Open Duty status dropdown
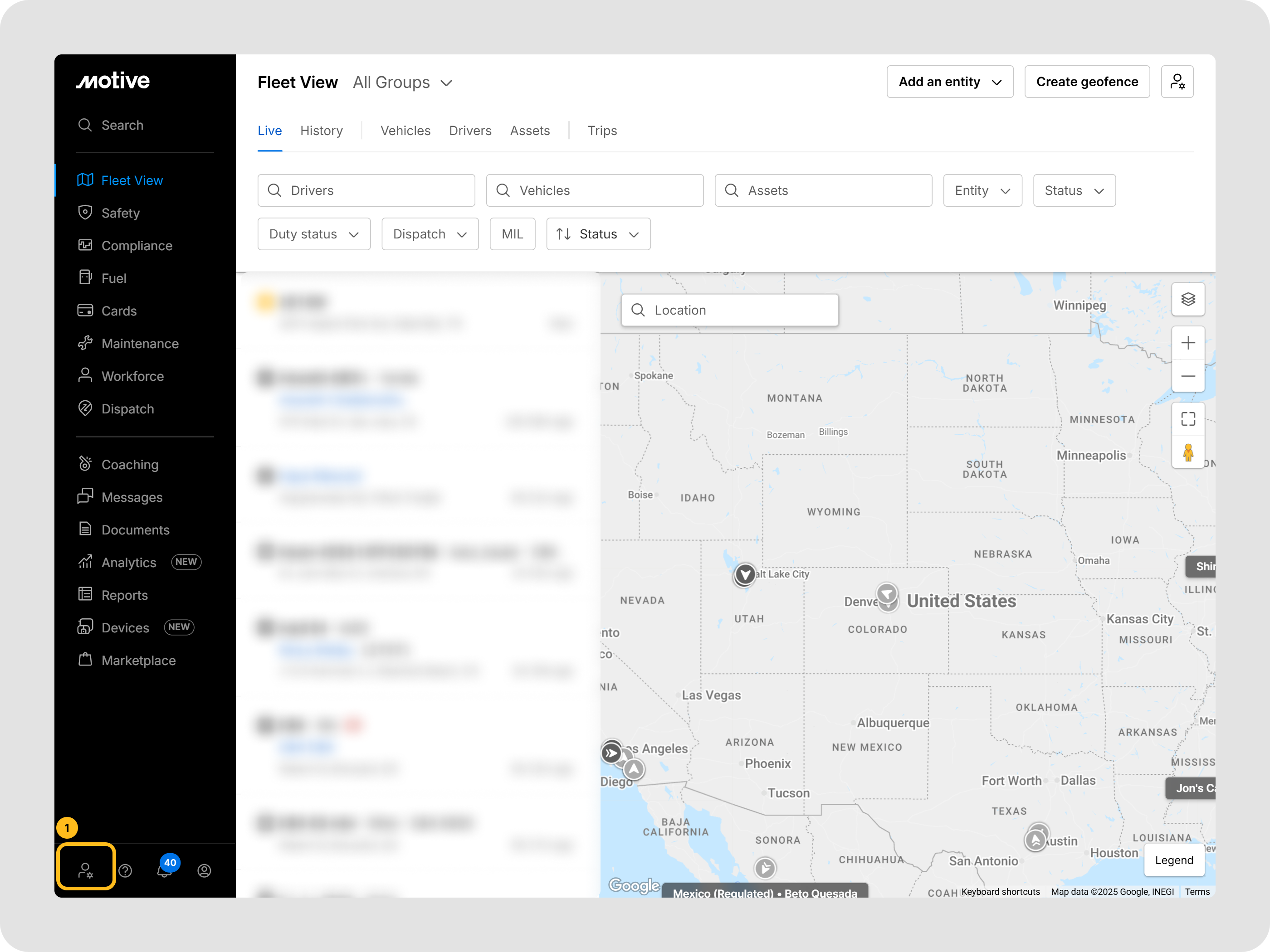1270x952 pixels. (x=313, y=234)
